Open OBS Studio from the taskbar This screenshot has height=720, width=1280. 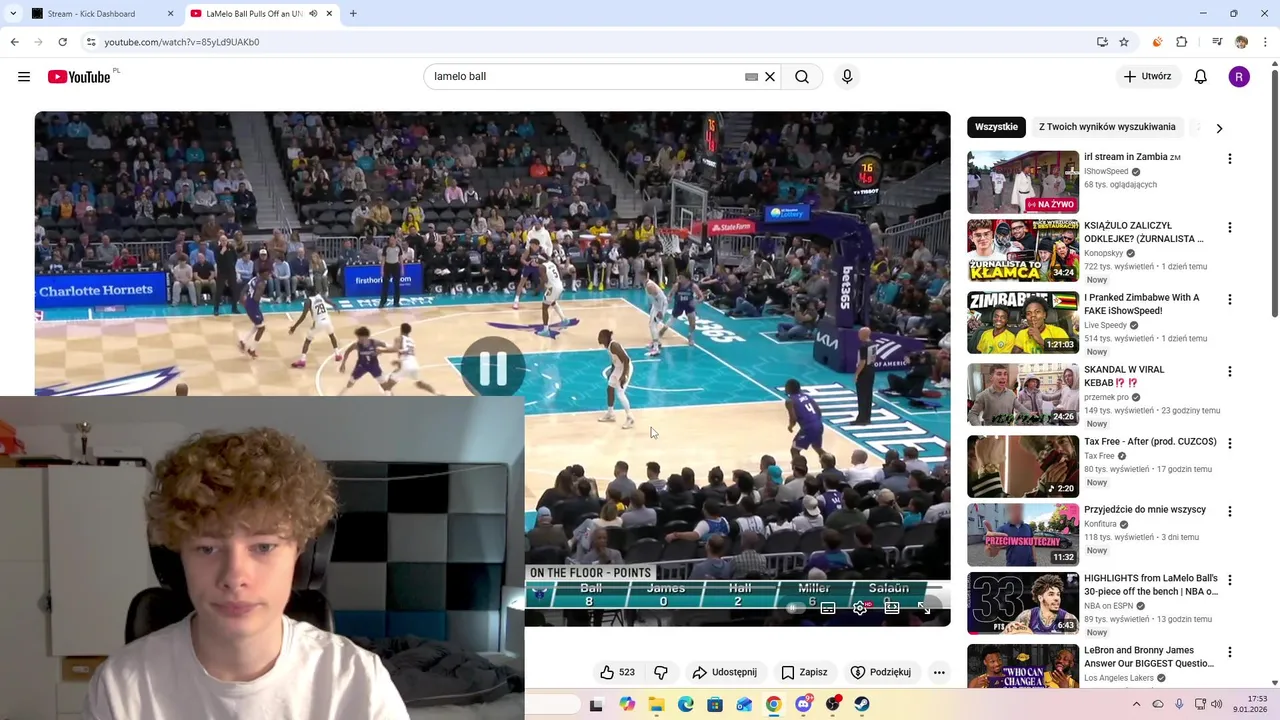click(833, 704)
